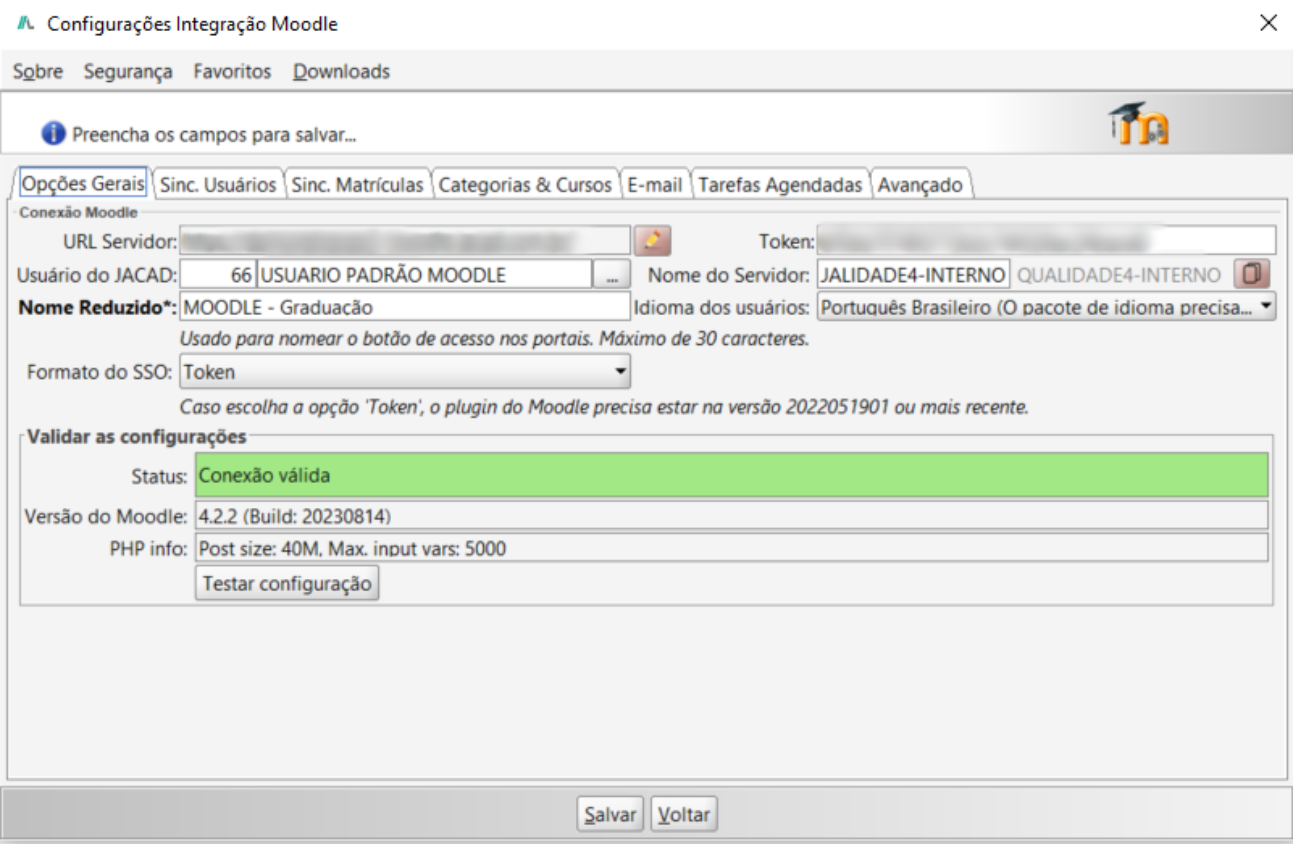1293x844 pixels.
Task: Click the greyed QUALIDADE4-INTERNO server name text
Action: click(x=1119, y=275)
